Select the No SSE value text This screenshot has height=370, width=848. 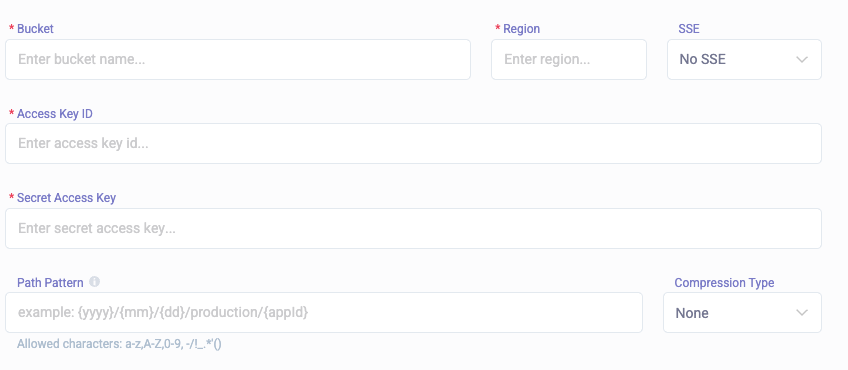(703, 60)
